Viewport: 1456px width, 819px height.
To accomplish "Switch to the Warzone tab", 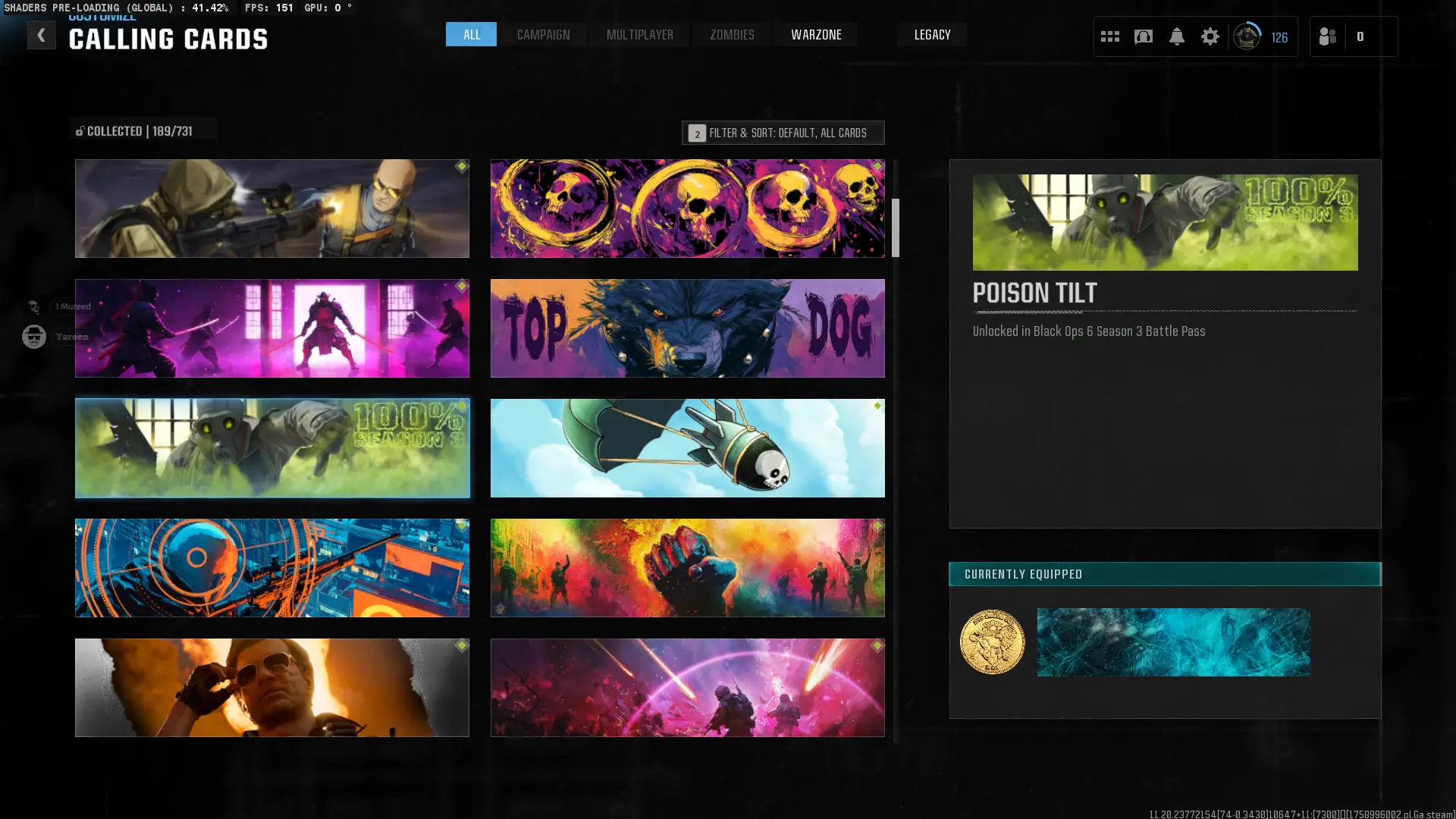I will pyautogui.click(x=816, y=34).
